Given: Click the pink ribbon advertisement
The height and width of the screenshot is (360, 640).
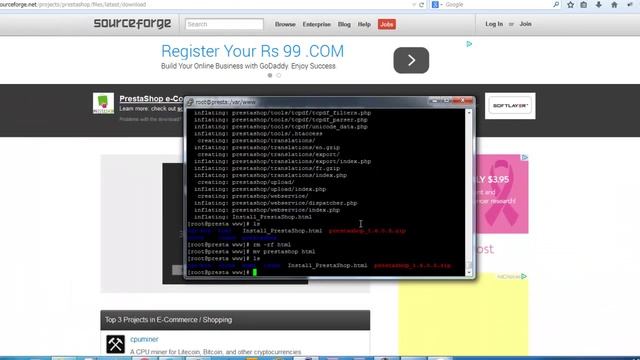Looking at the screenshot, I should click(502, 194).
